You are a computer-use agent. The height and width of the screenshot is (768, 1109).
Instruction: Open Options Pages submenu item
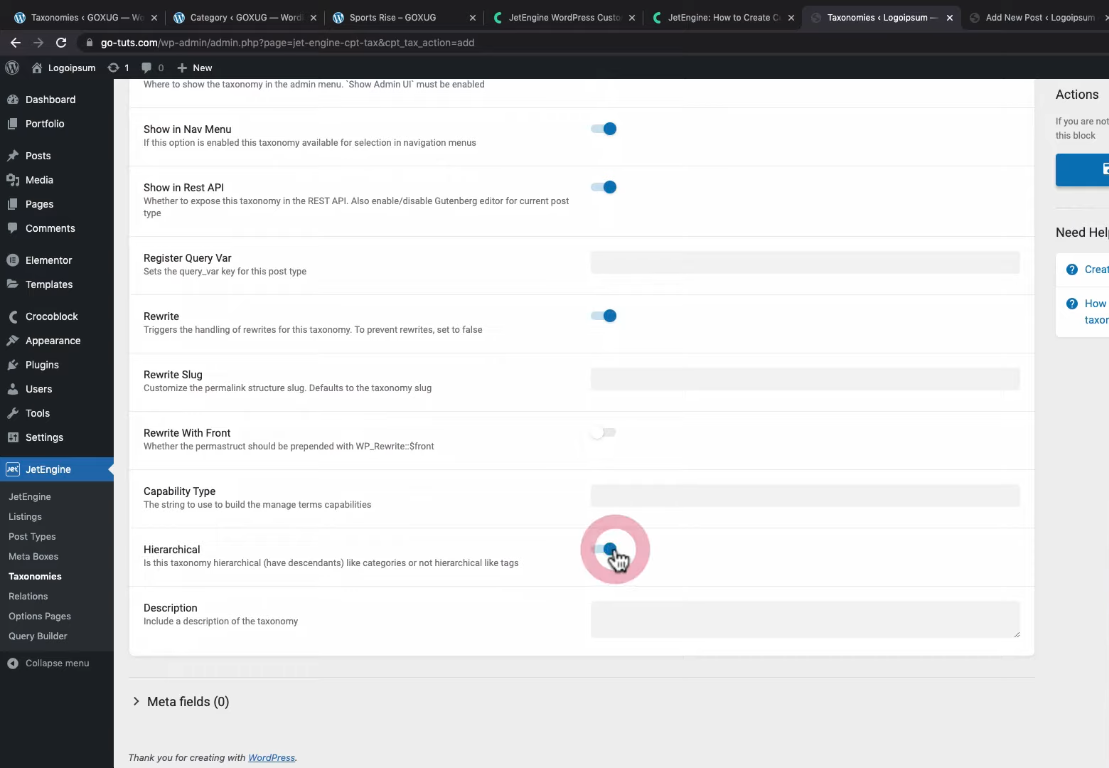(40, 616)
